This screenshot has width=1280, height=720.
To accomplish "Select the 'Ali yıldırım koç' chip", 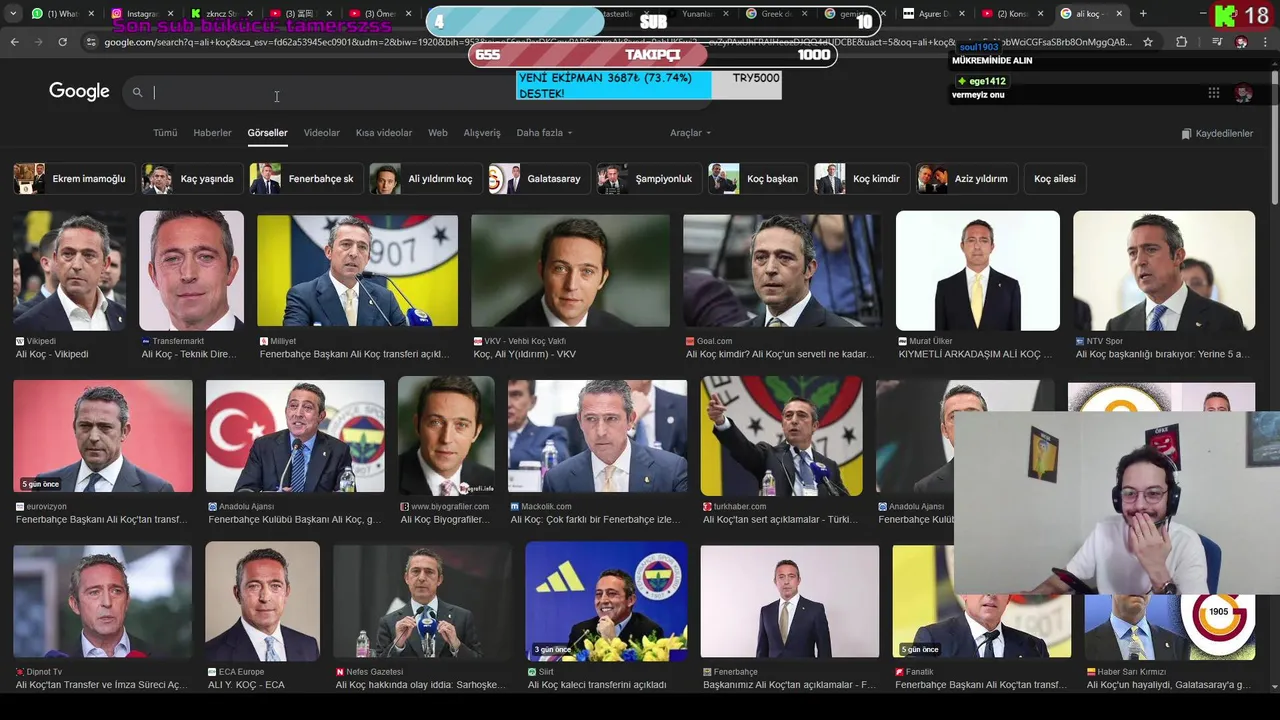I will point(424,179).
